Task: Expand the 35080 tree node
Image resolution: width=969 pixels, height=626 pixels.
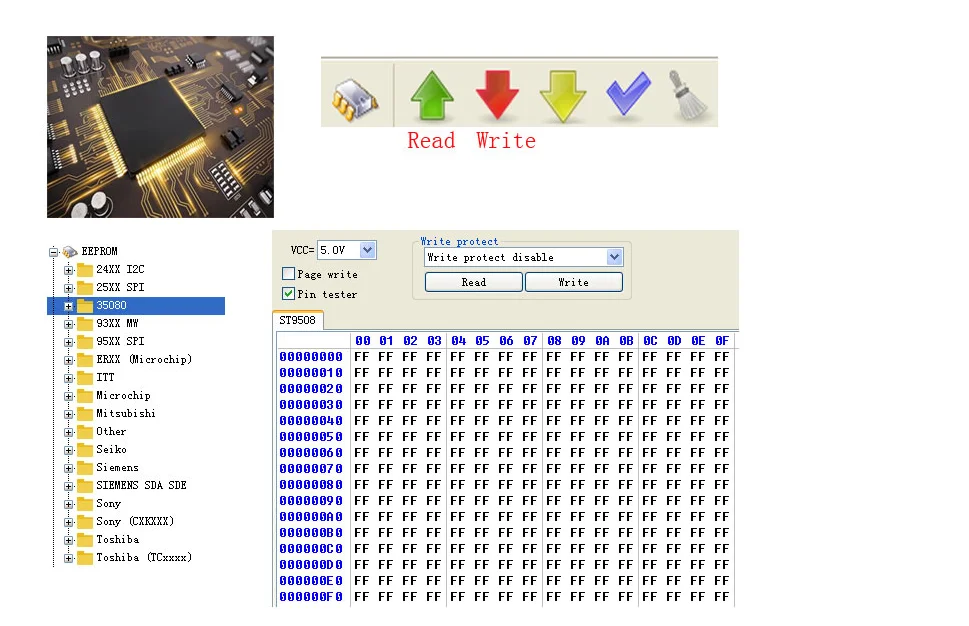Action: [69, 306]
